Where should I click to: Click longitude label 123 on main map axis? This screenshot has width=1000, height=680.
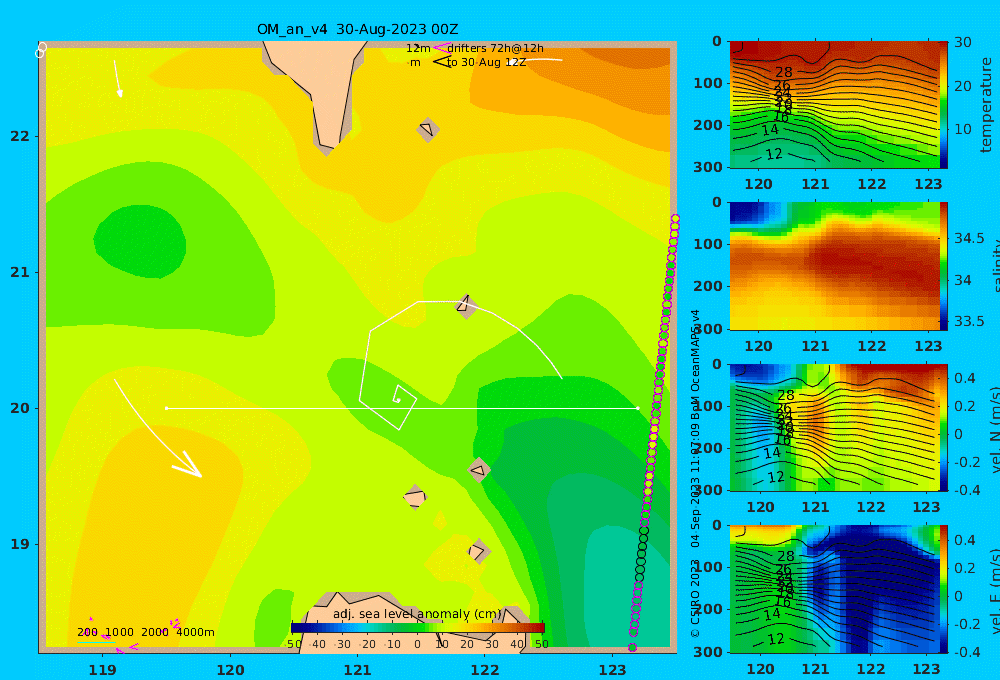coord(613,670)
